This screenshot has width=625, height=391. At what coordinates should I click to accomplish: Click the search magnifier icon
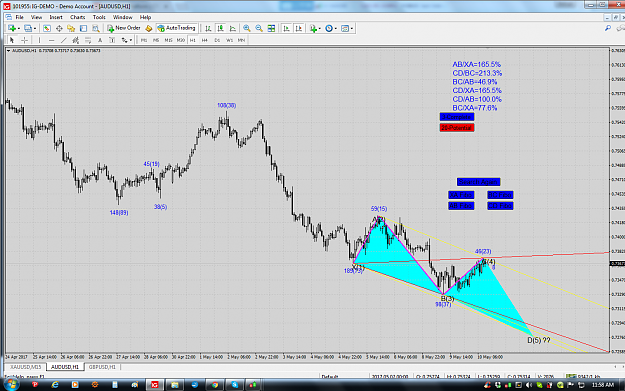click(608, 28)
